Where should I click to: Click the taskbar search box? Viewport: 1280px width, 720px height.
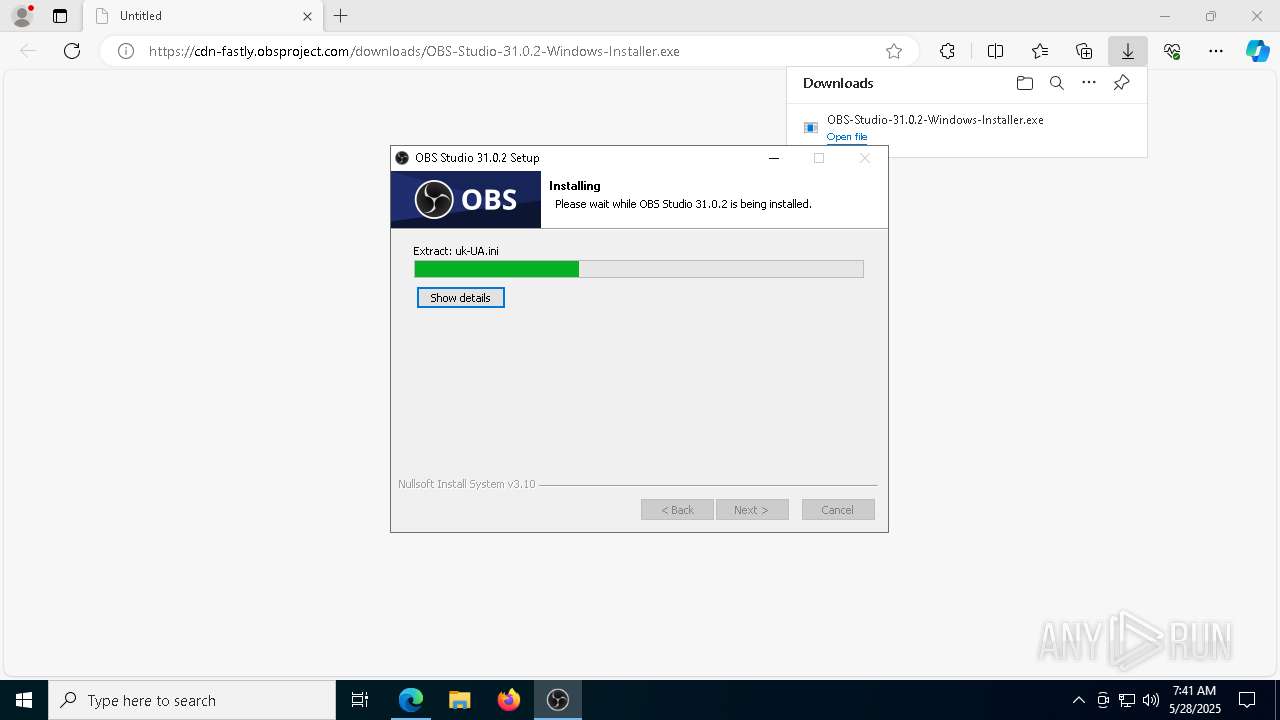pos(192,700)
